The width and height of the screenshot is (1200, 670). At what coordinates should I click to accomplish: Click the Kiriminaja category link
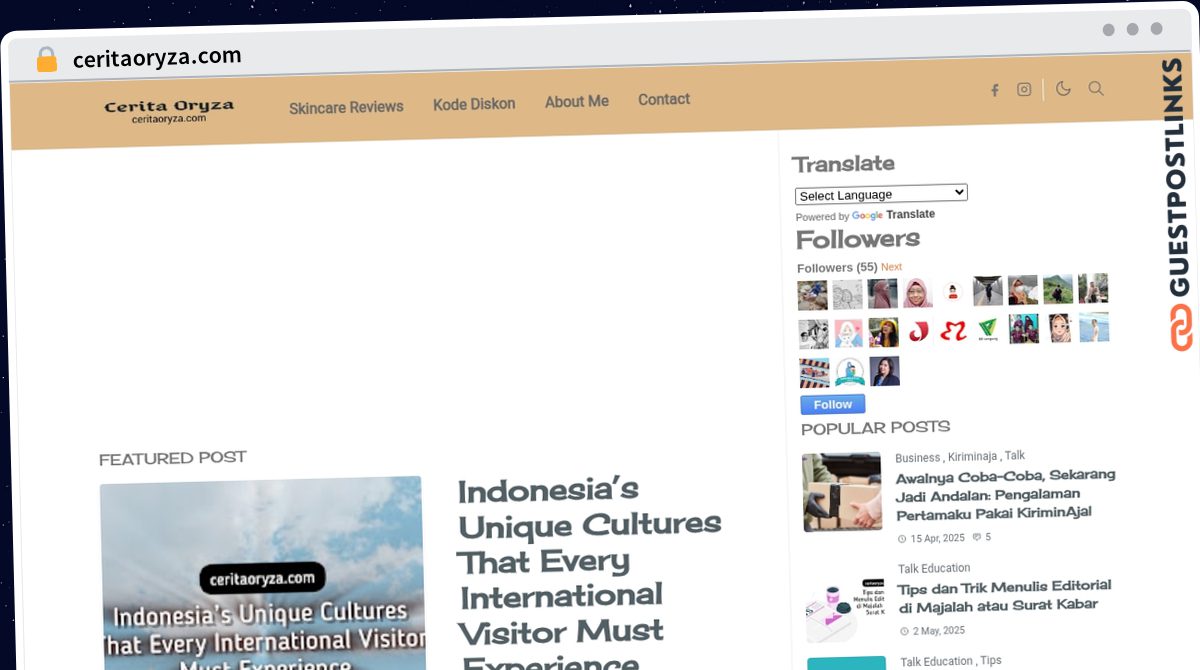click(972, 456)
